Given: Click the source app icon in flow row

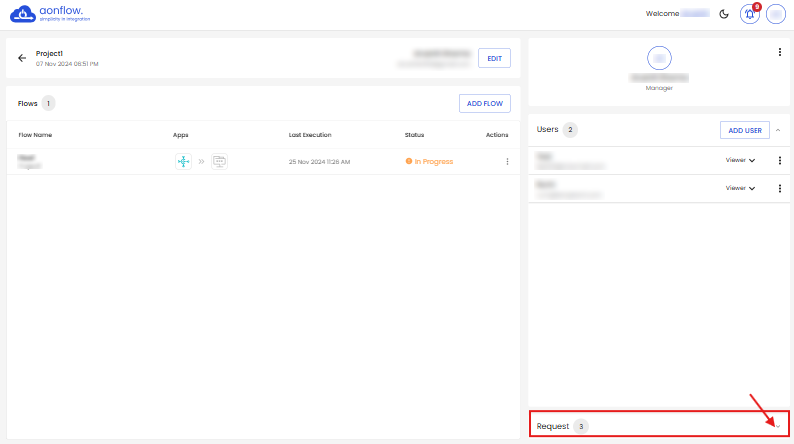Looking at the screenshot, I should [x=183, y=161].
